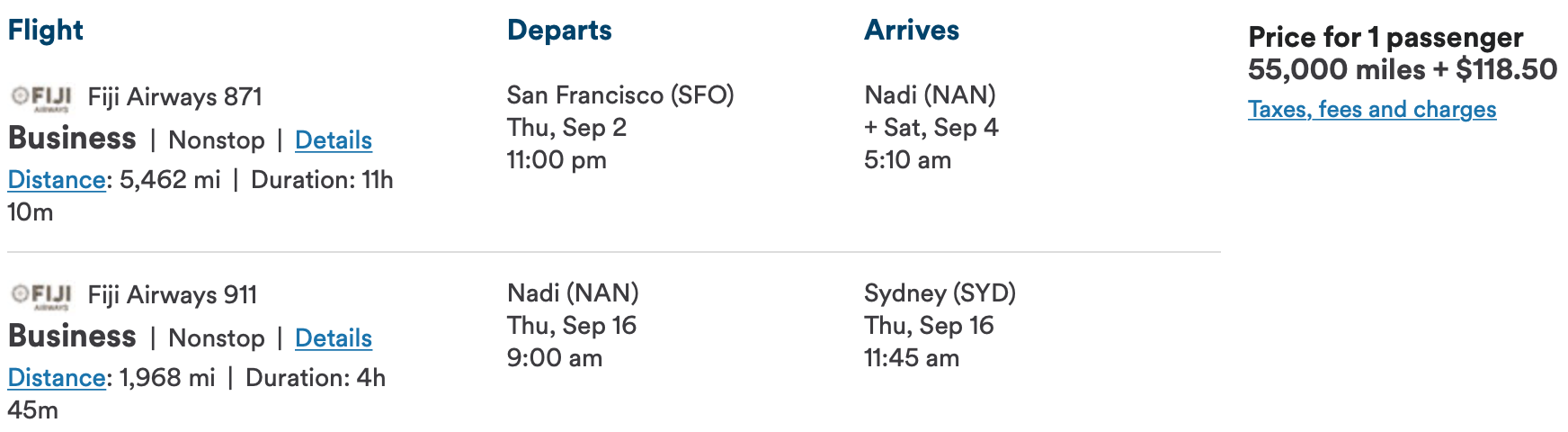This screenshot has width=1568, height=432.
Task: Open Distance link for the 1,968 mi flight
Action: pyautogui.click(x=57, y=378)
